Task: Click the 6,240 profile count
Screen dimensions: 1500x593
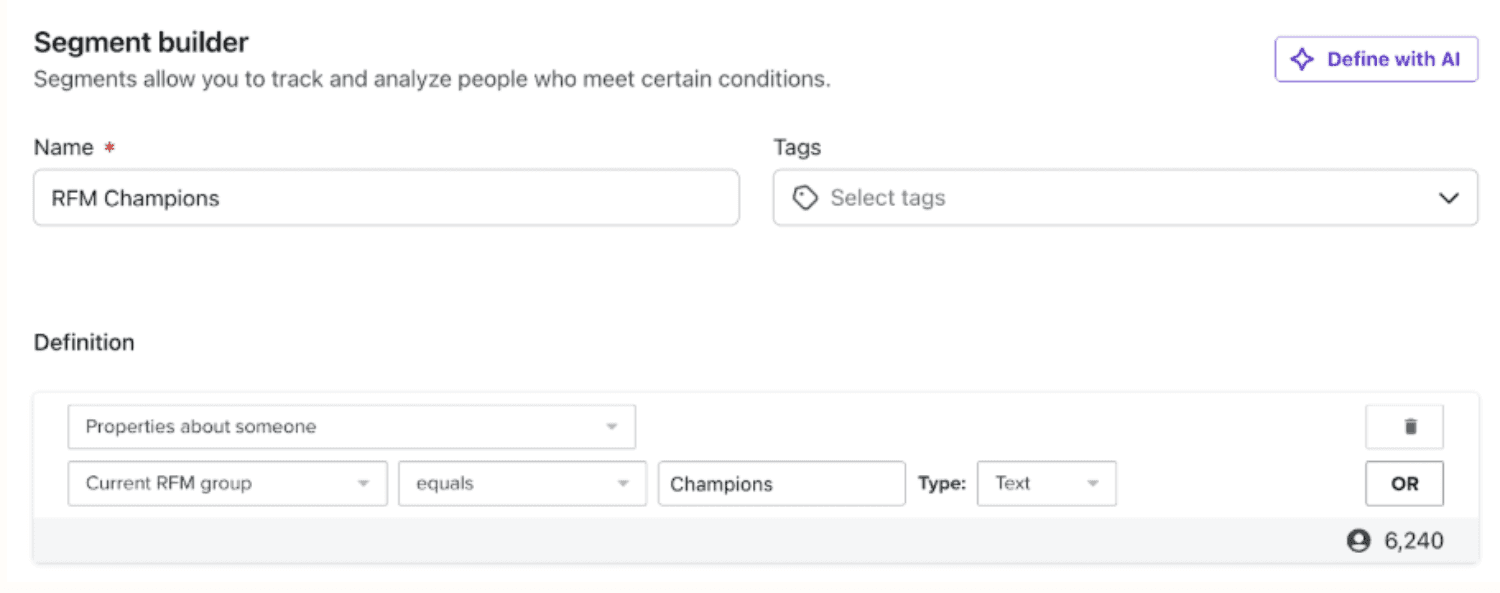Action: point(1414,541)
